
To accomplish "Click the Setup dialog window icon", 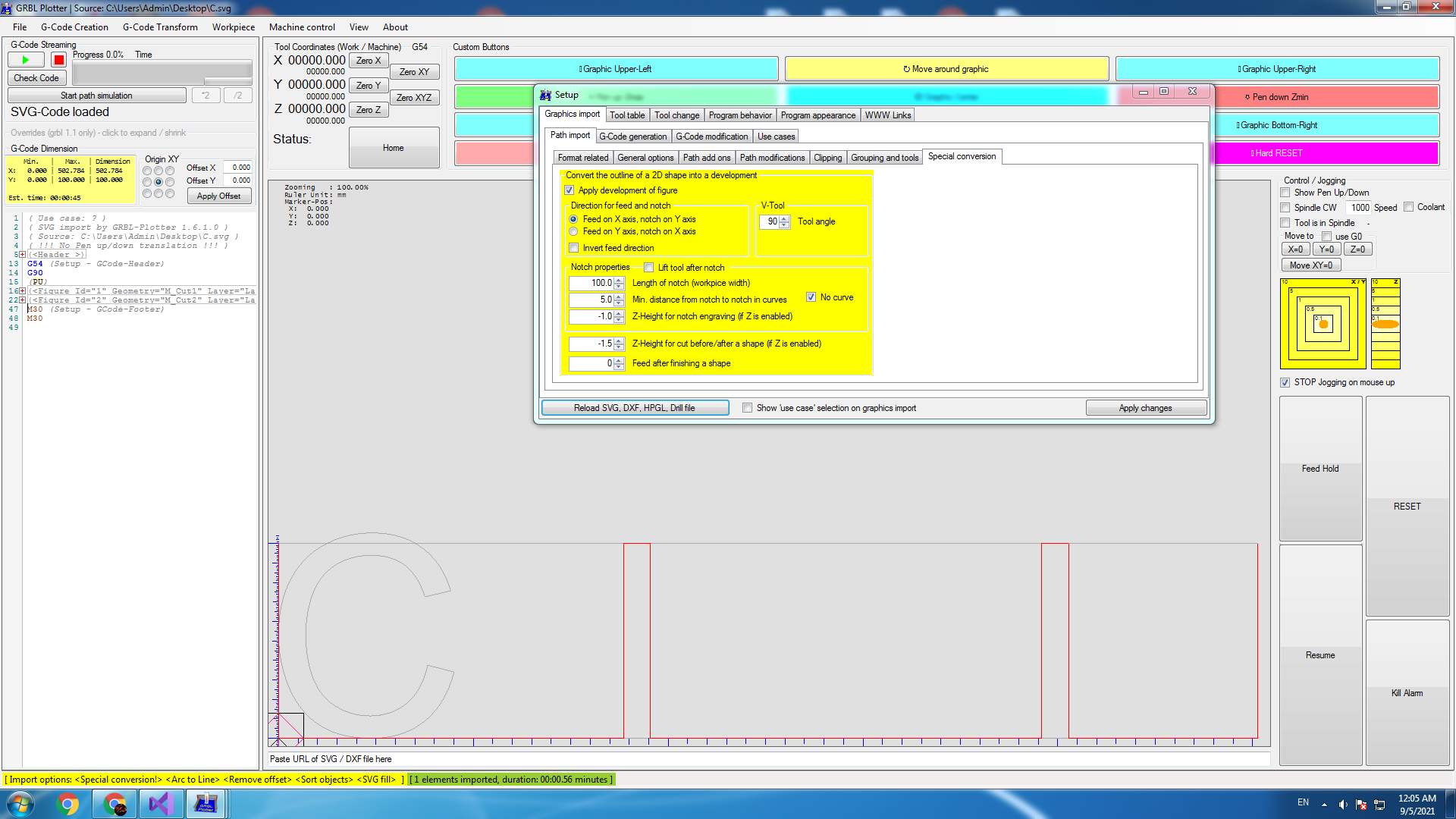I will point(545,95).
